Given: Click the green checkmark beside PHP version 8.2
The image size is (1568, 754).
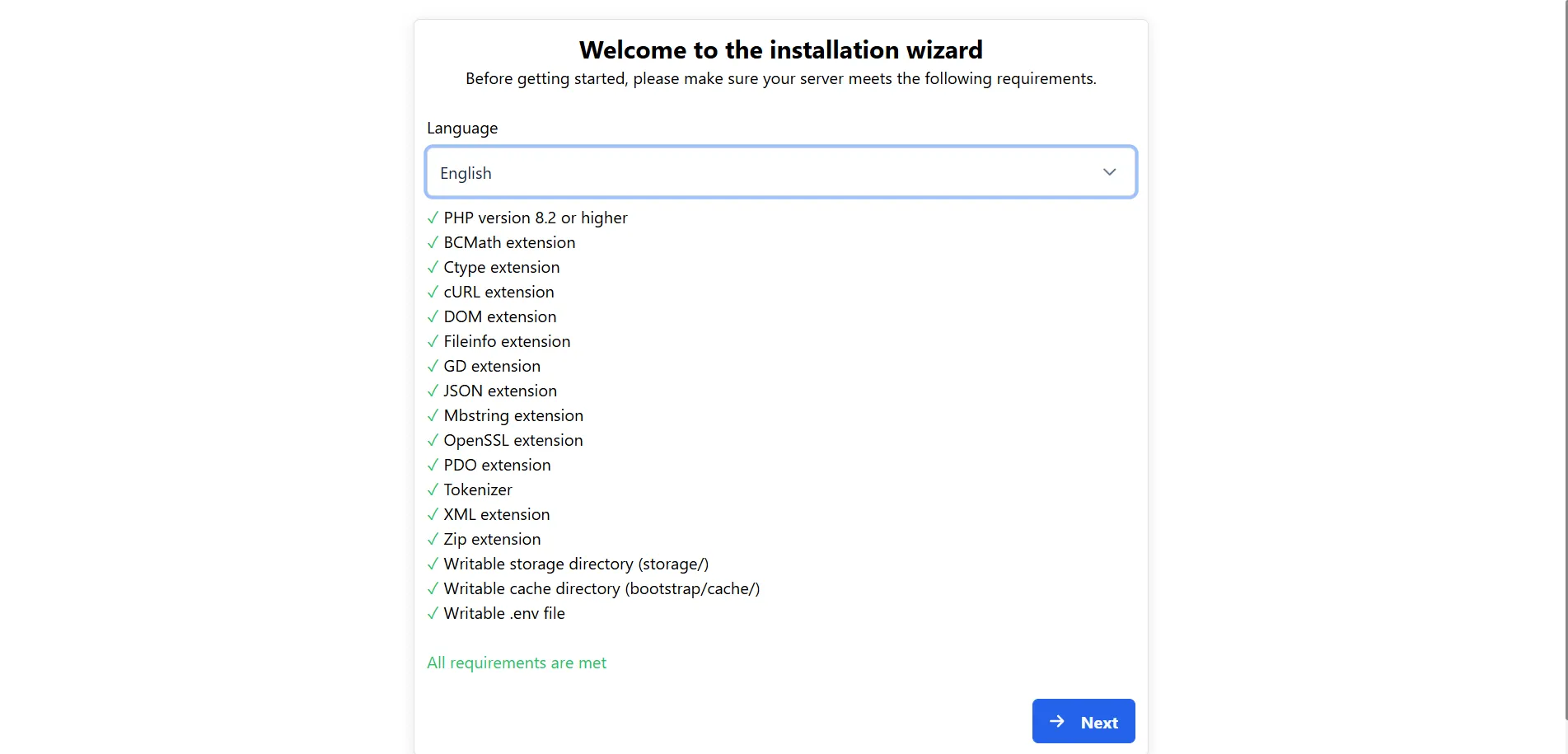Looking at the screenshot, I should [433, 218].
